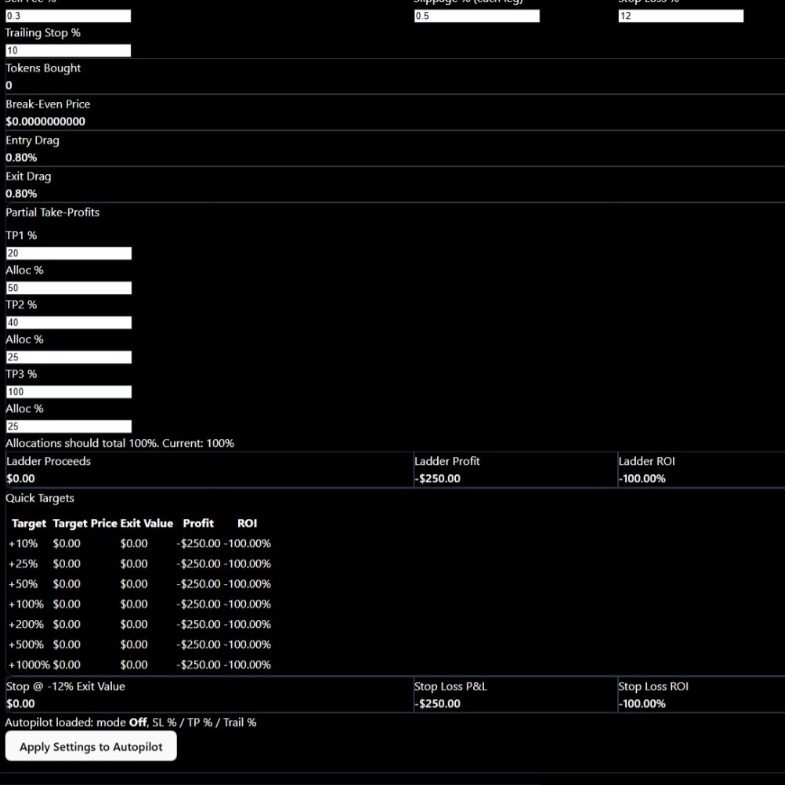Focus the Alloc % field under TP1
This screenshot has width=785, height=785.
(x=68, y=288)
